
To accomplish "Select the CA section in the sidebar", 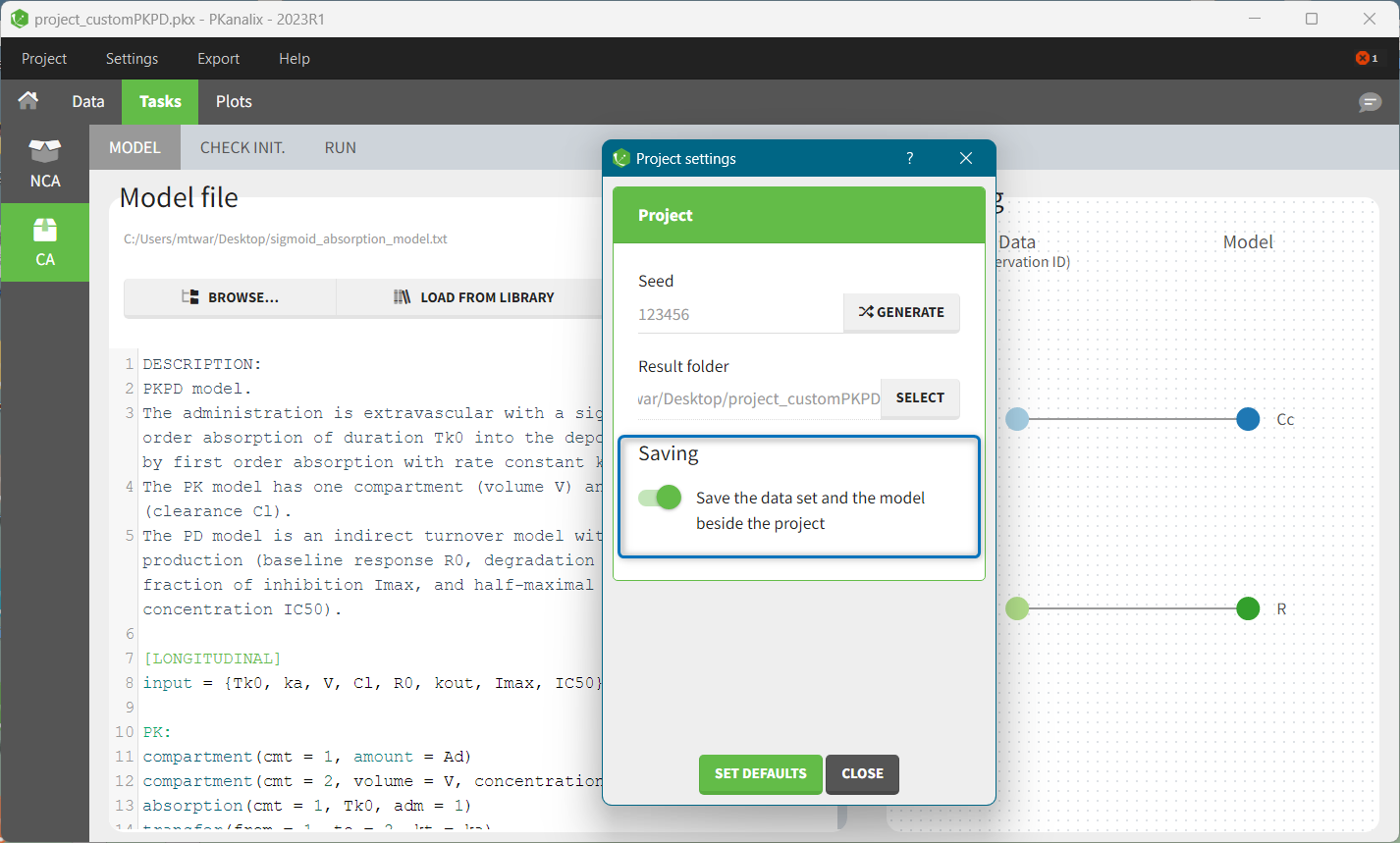I will click(x=45, y=242).
